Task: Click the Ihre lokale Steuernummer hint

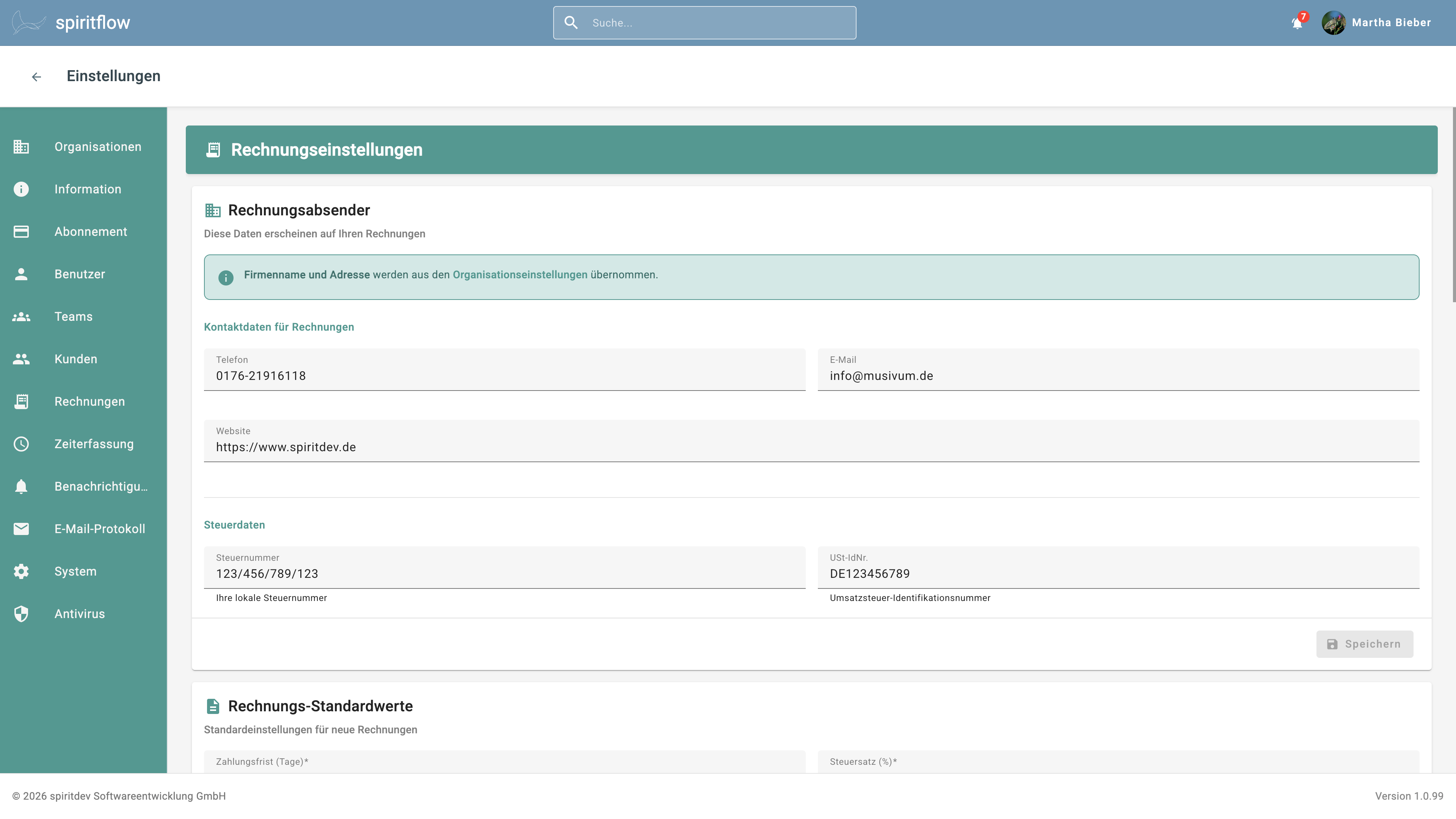Action: click(271, 598)
